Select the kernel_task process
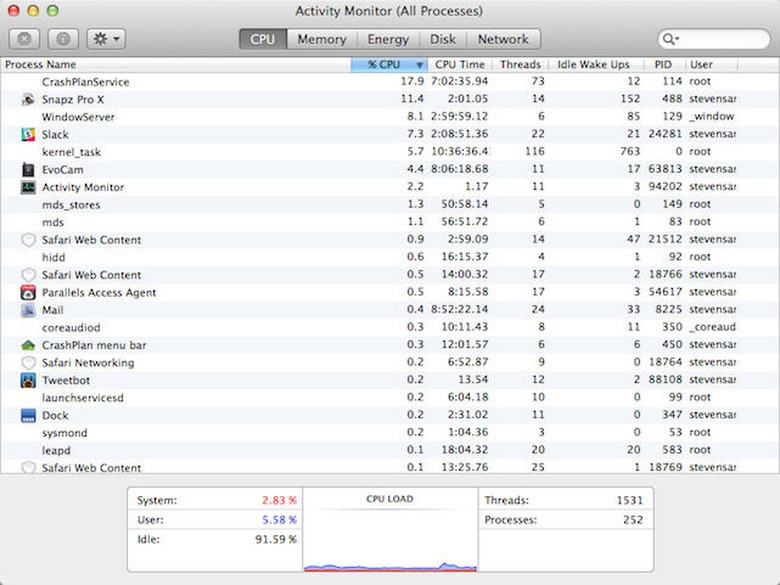This screenshot has width=780, height=585. click(390, 152)
